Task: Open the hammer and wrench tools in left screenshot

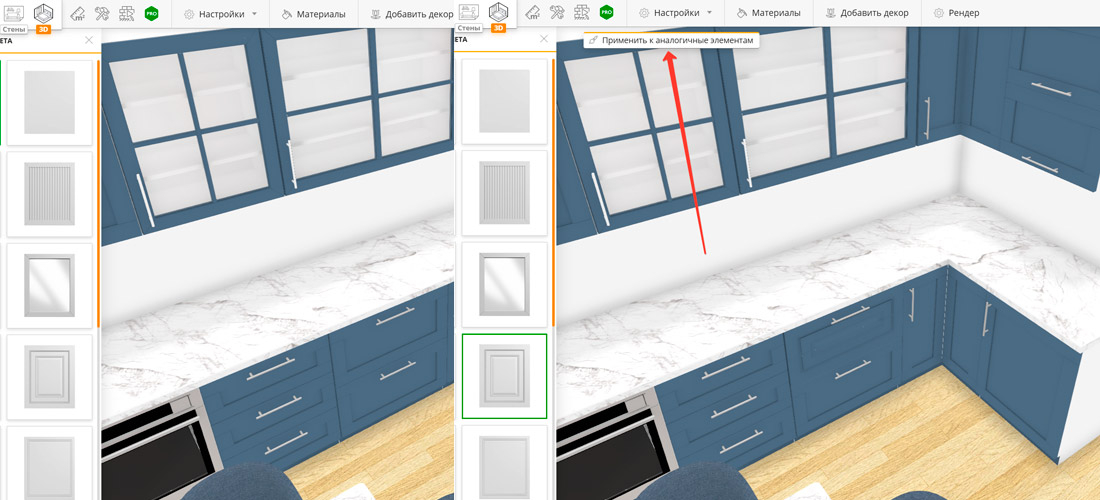Action: (102, 13)
